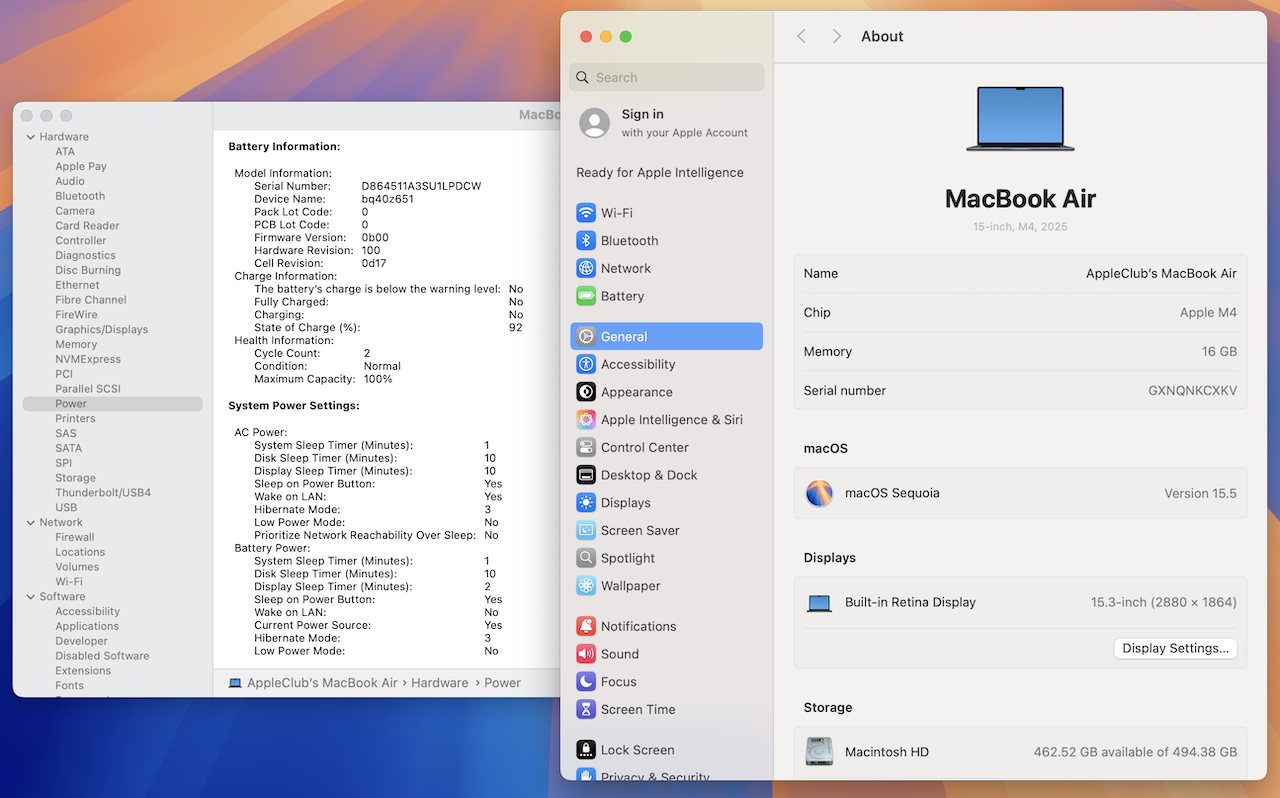The height and width of the screenshot is (798, 1280).
Task: Click the Apple Intelligence & Siri icon
Action: coord(586,420)
